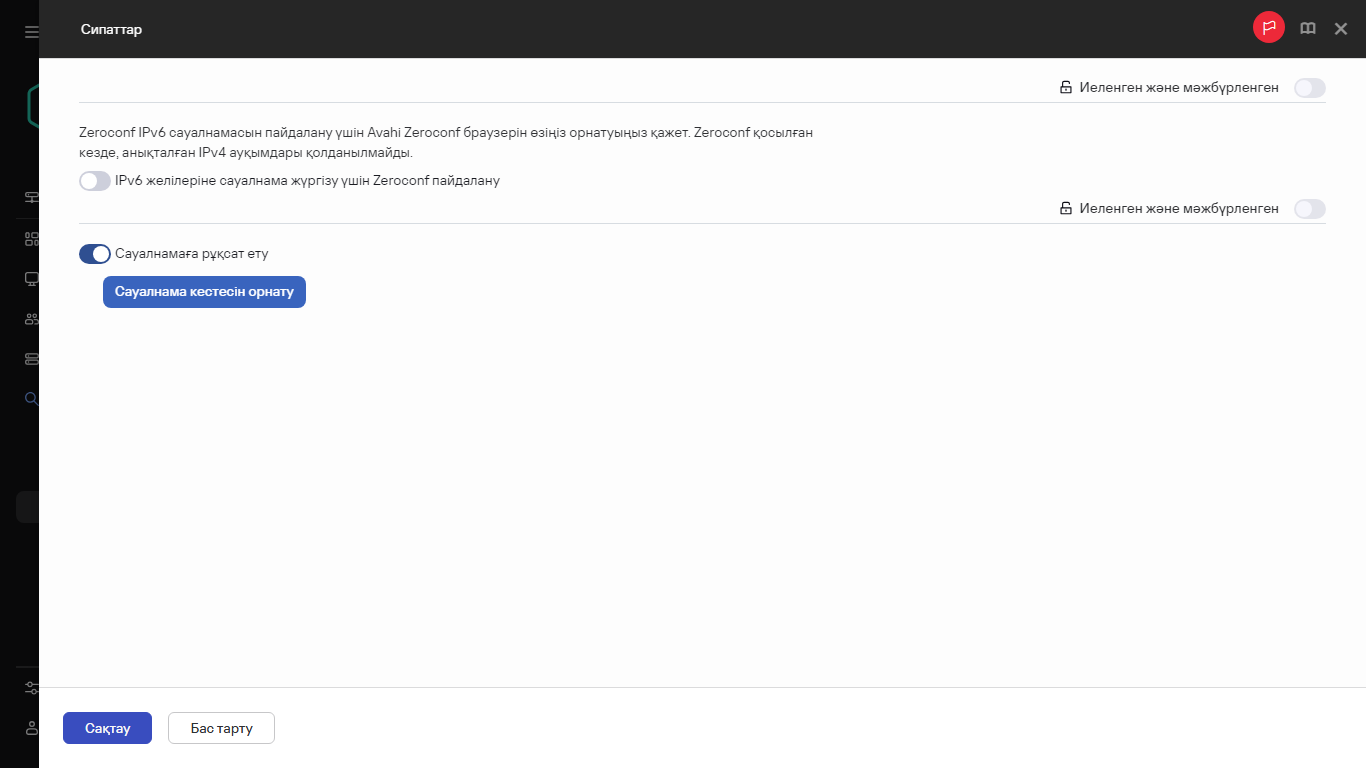
Task: Disable the Сауалнамаға рұқсат ету toggle
Action: coord(95,254)
